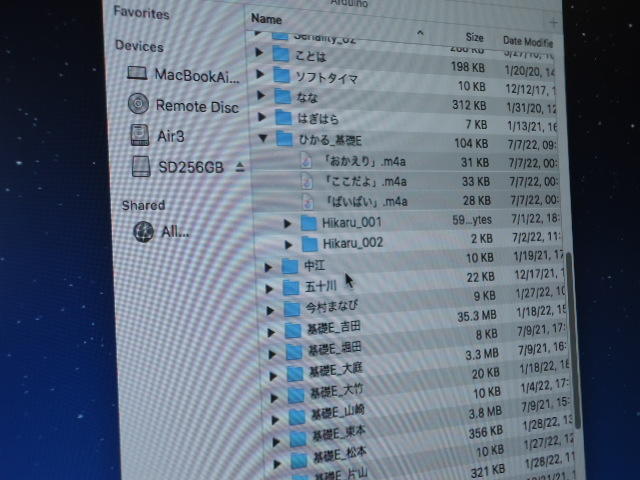The height and width of the screenshot is (480, 640).
Task: Select the 基礎E_大庭 folder icon
Action: pyautogui.click(x=295, y=373)
